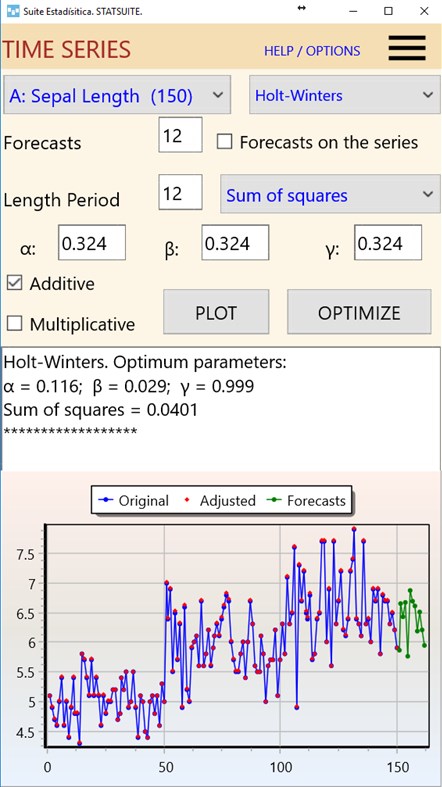The image size is (442, 787).
Task: Check the Multiplicative checkbox
Action: click(x=15, y=324)
